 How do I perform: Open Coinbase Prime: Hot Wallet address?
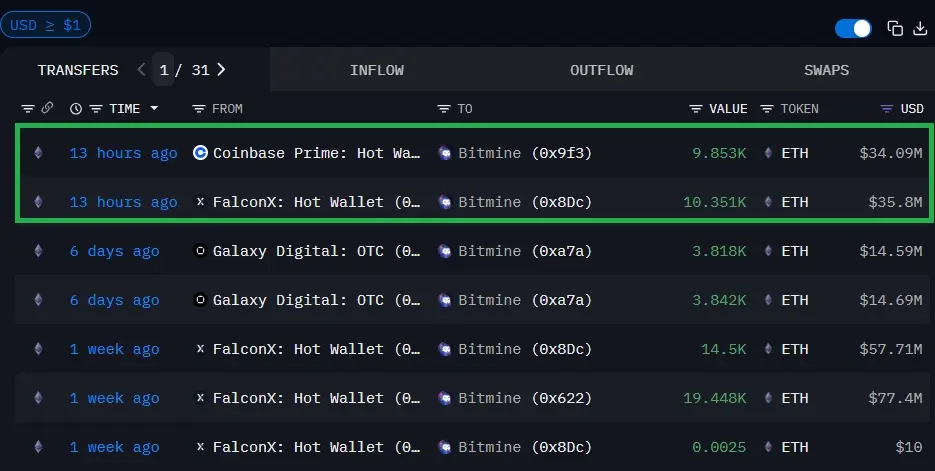317,153
